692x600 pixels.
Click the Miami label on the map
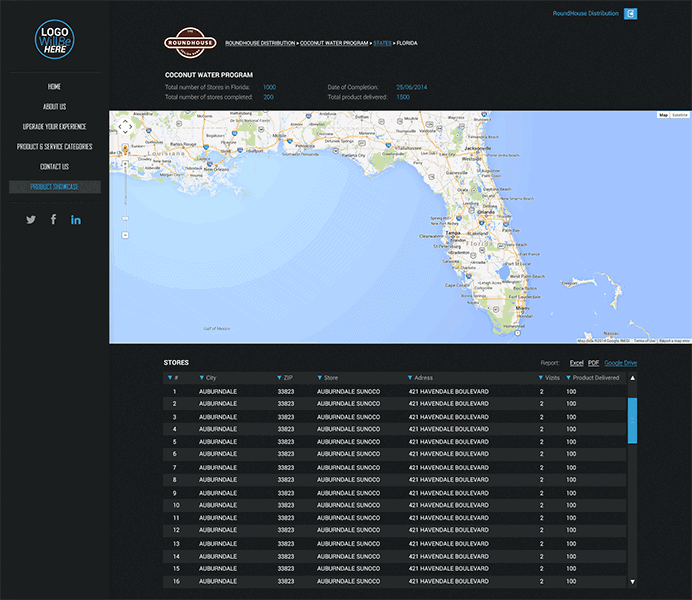(x=523, y=308)
